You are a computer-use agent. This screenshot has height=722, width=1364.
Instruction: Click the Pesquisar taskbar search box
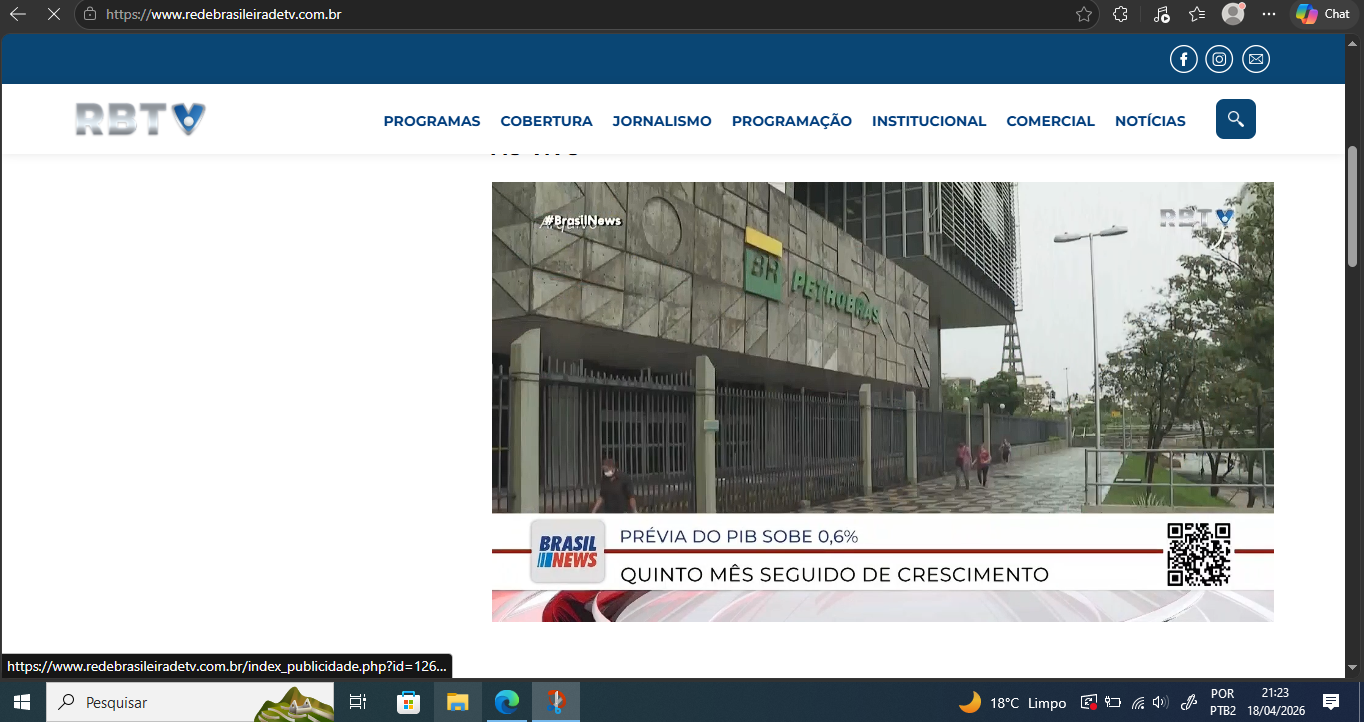tap(190, 702)
